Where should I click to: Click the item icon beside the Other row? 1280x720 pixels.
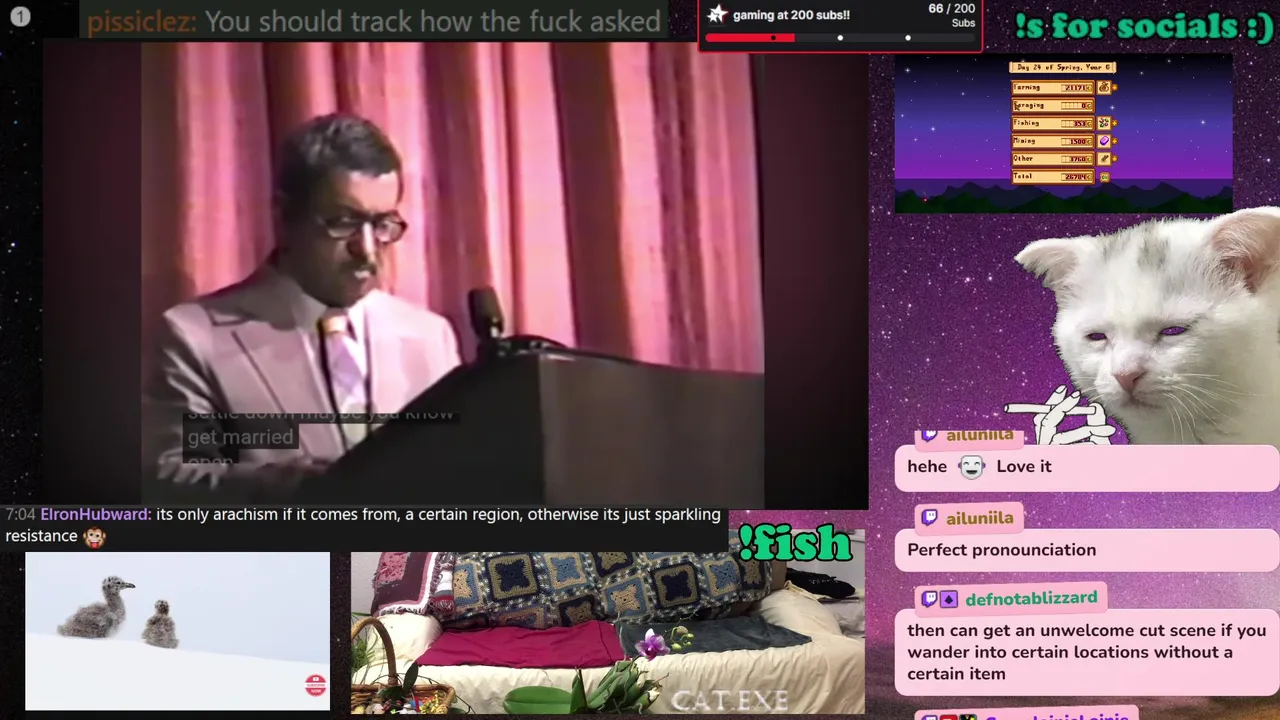(x=1104, y=158)
